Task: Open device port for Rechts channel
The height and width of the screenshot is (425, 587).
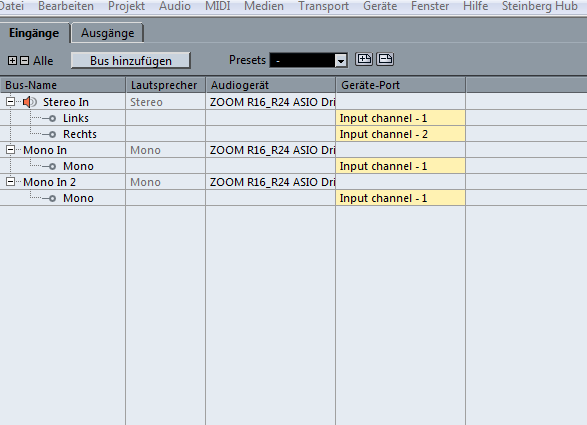Action: point(401,134)
